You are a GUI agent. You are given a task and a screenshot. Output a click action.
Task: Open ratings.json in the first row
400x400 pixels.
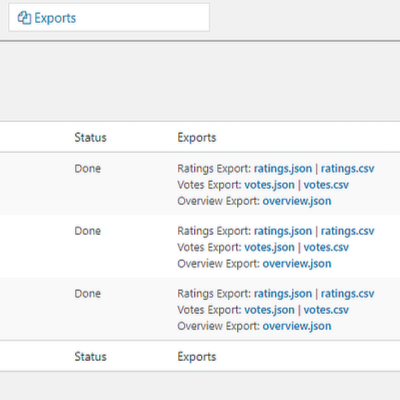pyautogui.click(x=283, y=169)
